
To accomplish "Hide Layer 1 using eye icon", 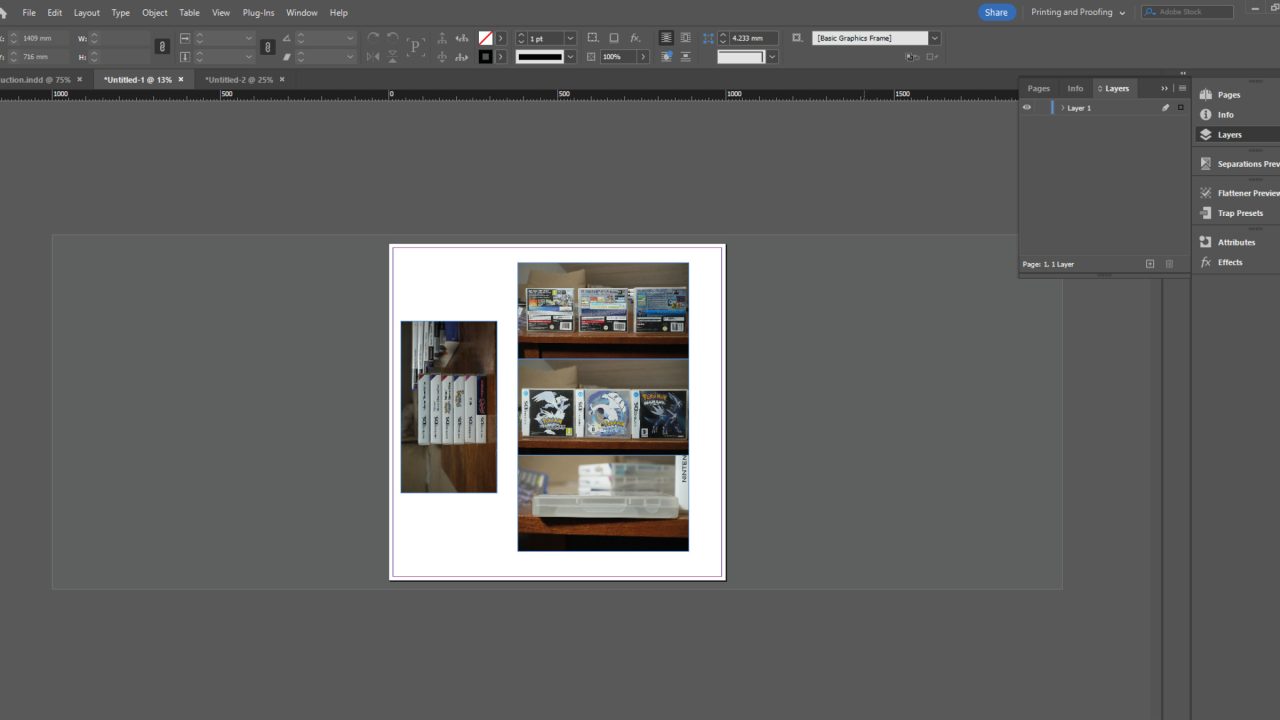I will [1027, 108].
